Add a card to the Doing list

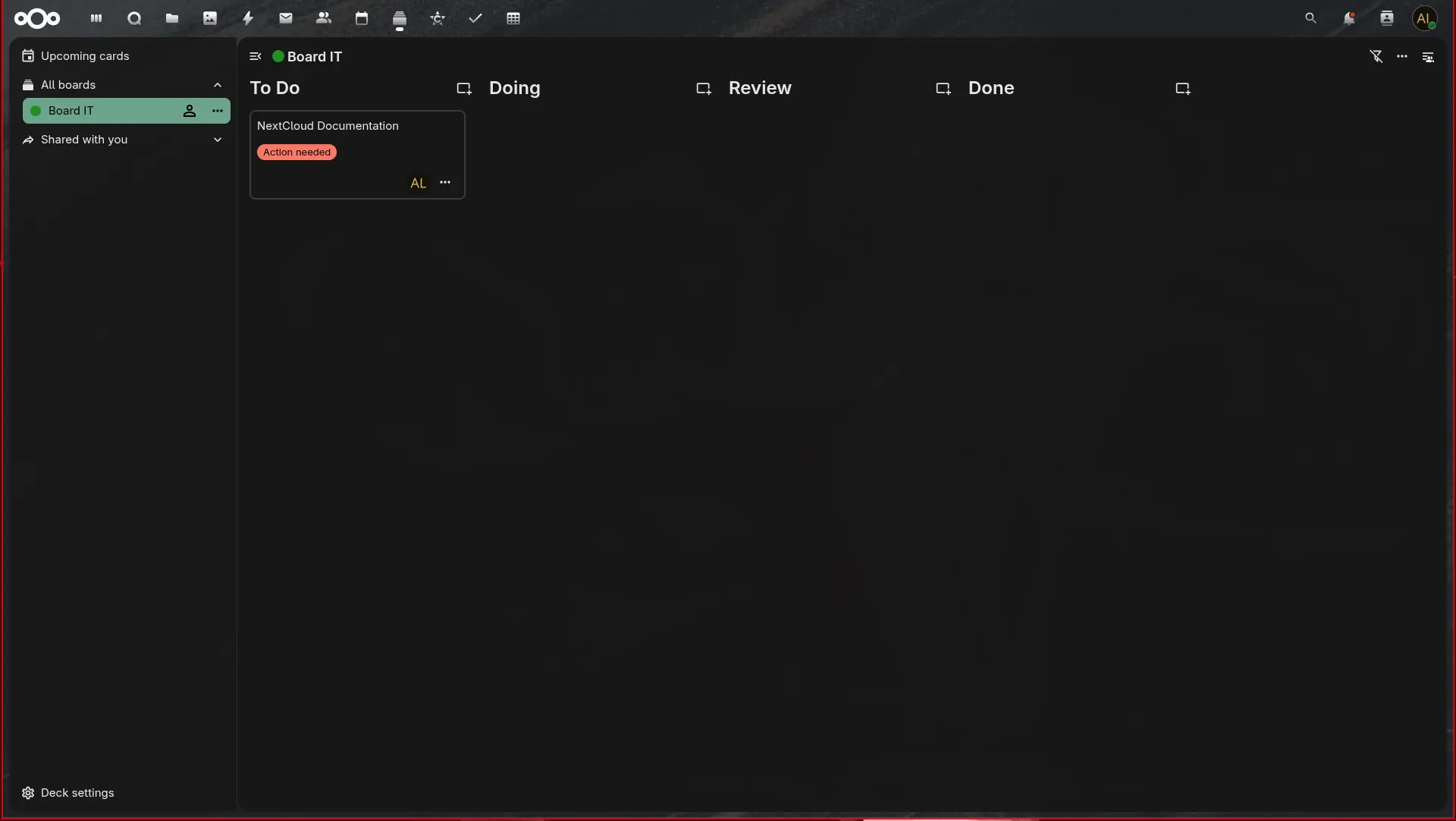[x=704, y=89]
